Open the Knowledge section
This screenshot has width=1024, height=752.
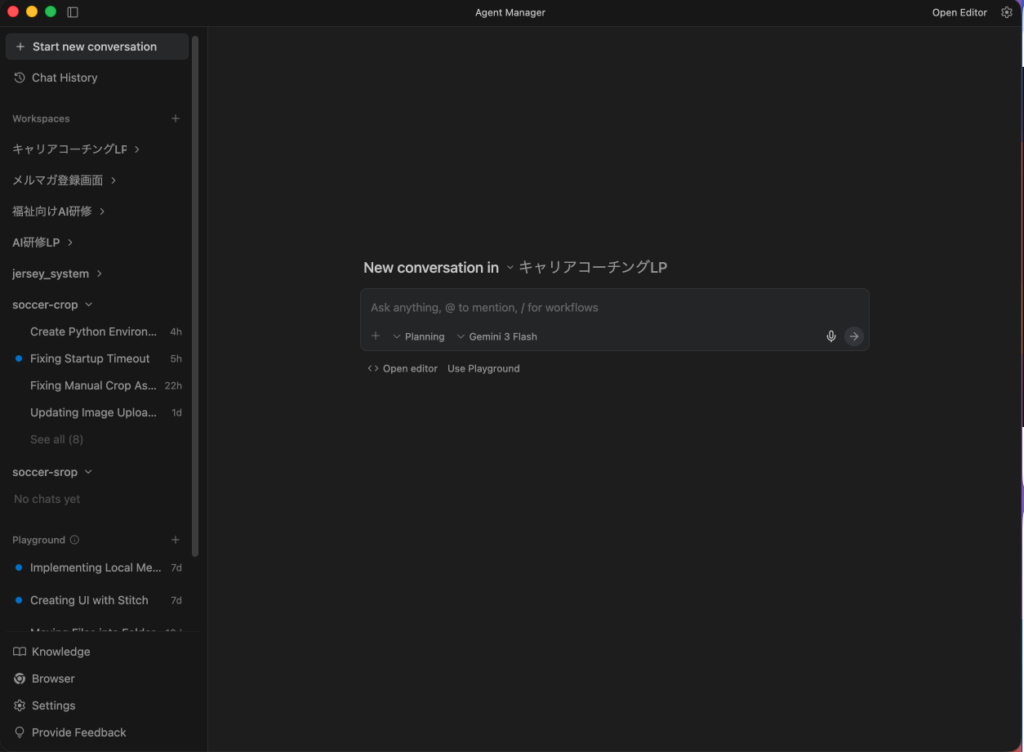(x=60, y=651)
